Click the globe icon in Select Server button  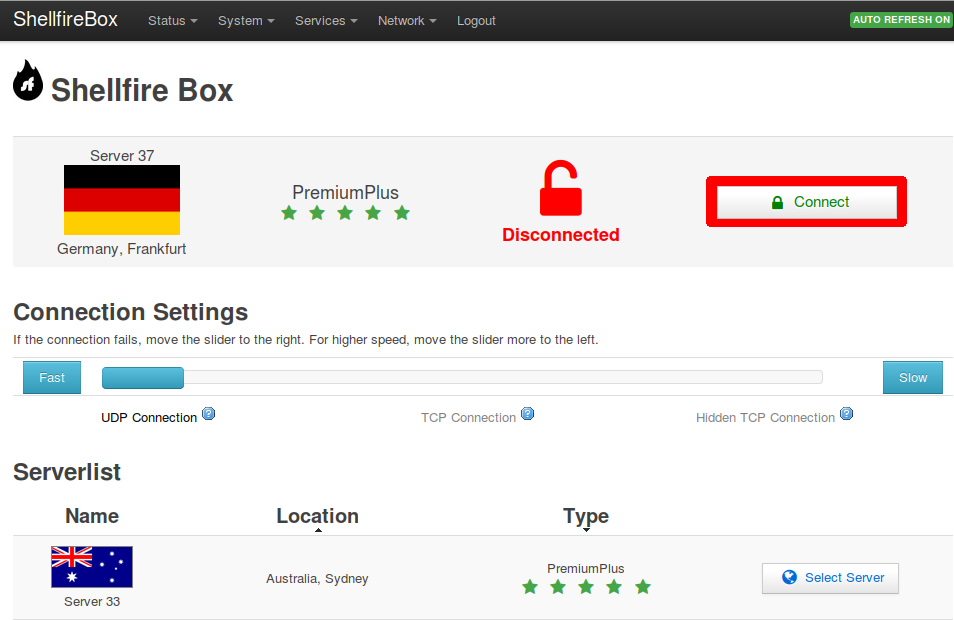(x=790, y=577)
